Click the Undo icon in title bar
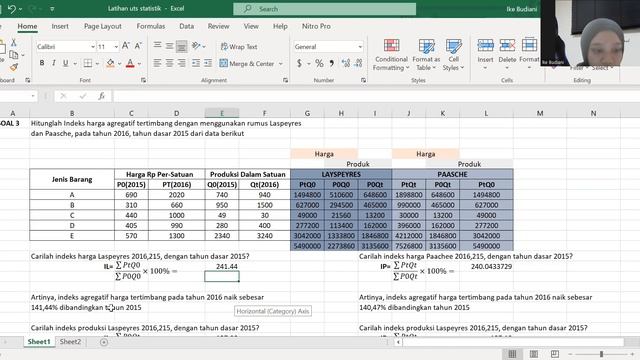The width and height of the screenshot is (640, 360). (12, 9)
